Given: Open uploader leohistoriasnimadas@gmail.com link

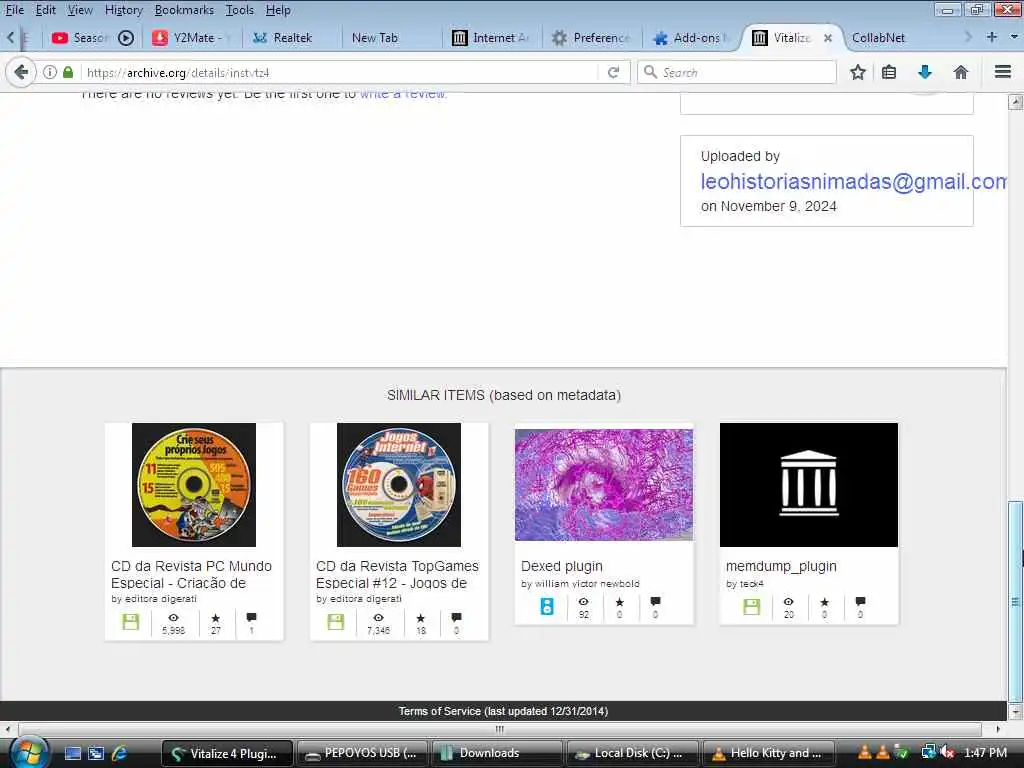Looking at the screenshot, I should click(x=853, y=182).
